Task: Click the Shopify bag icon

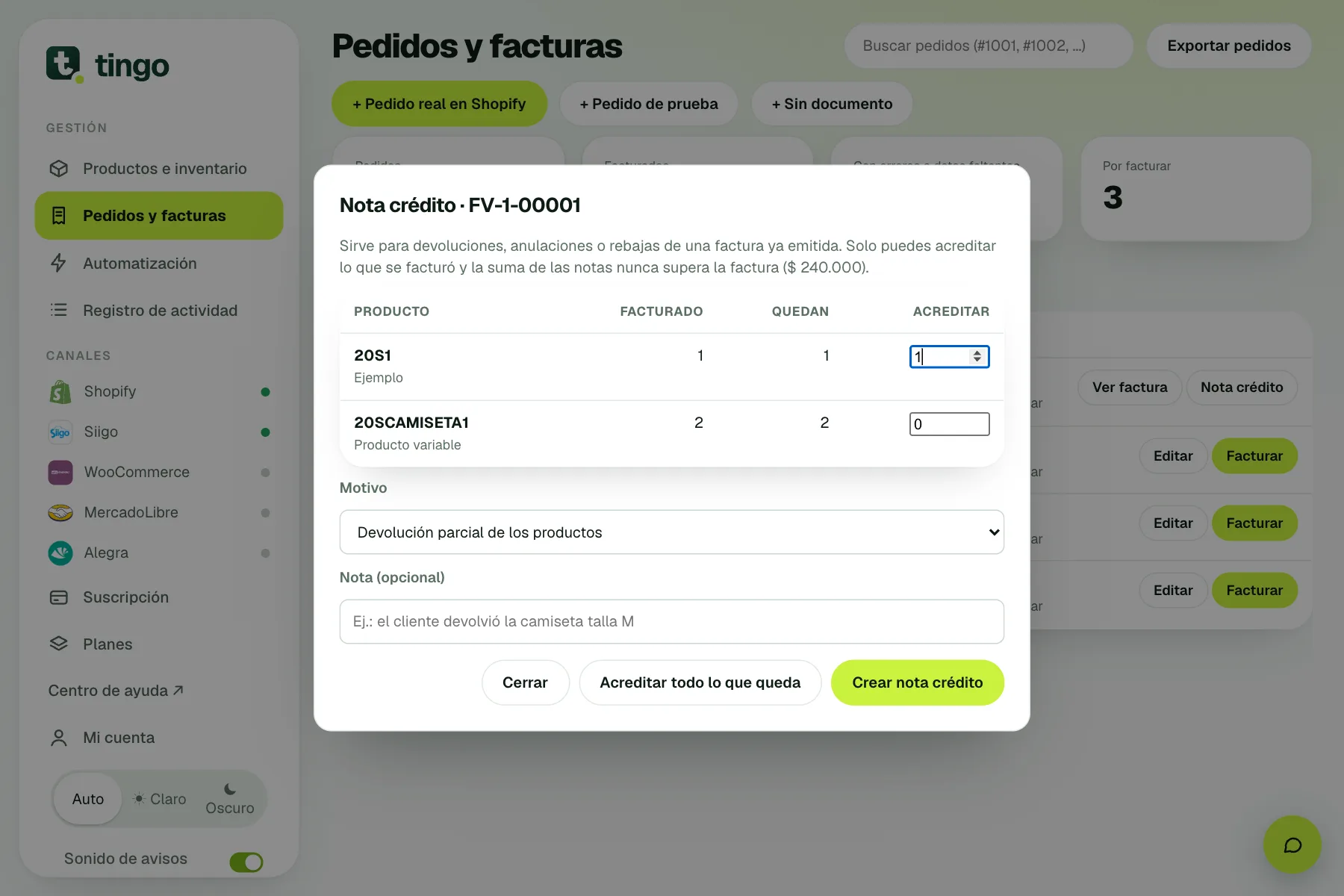Action: (60, 391)
